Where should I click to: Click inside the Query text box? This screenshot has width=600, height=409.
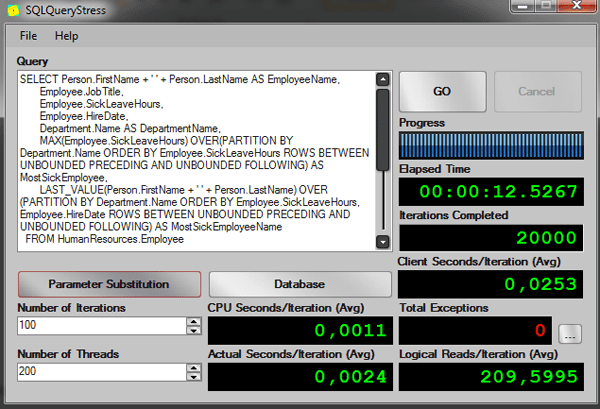point(197,161)
